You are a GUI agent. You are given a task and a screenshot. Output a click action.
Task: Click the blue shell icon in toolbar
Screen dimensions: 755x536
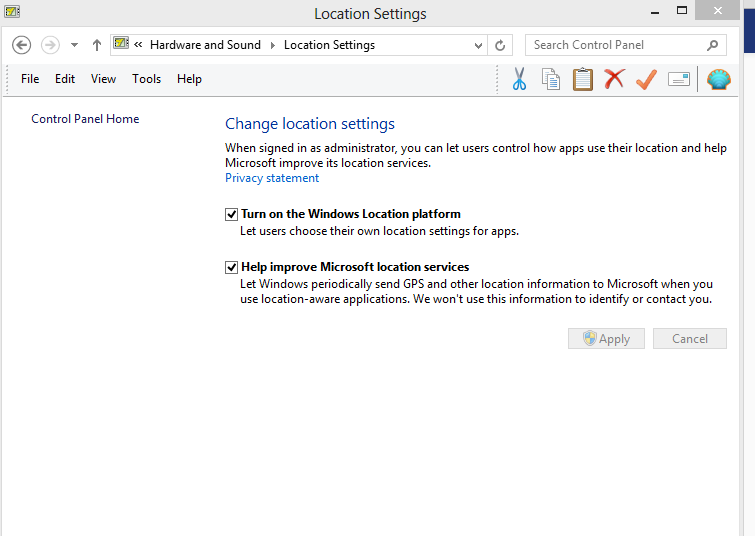pos(719,79)
